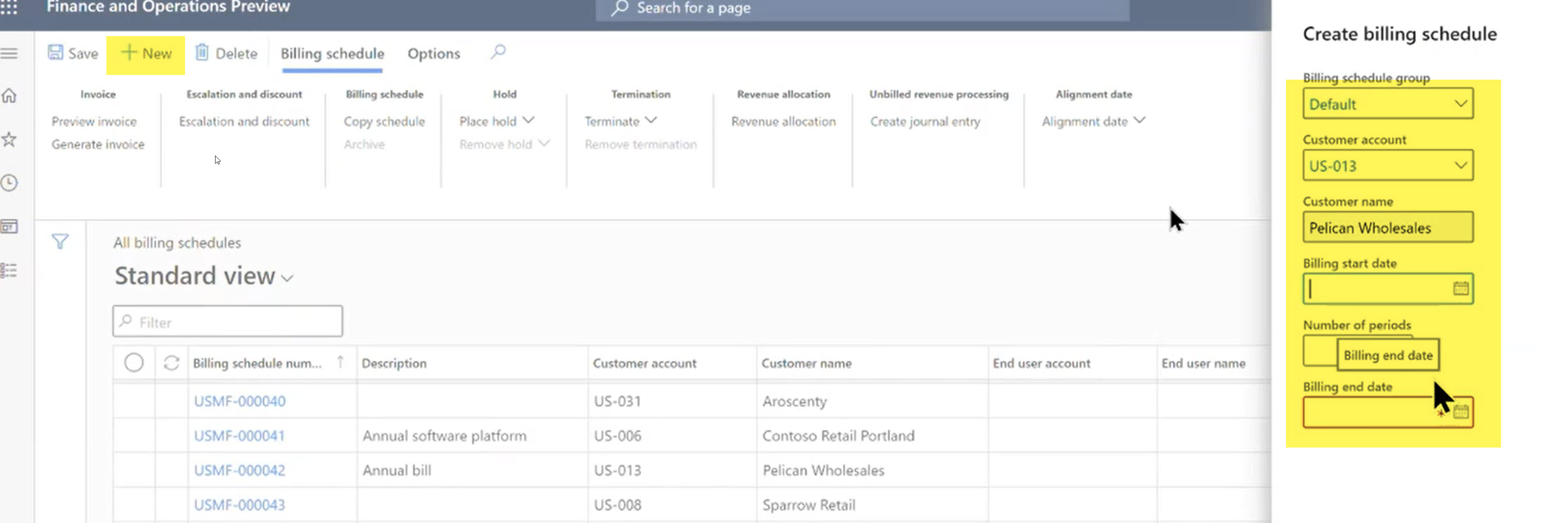Viewport: 1568px width, 523px height.
Task: Select the row circle for USMF-000040
Action: [x=134, y=401]
